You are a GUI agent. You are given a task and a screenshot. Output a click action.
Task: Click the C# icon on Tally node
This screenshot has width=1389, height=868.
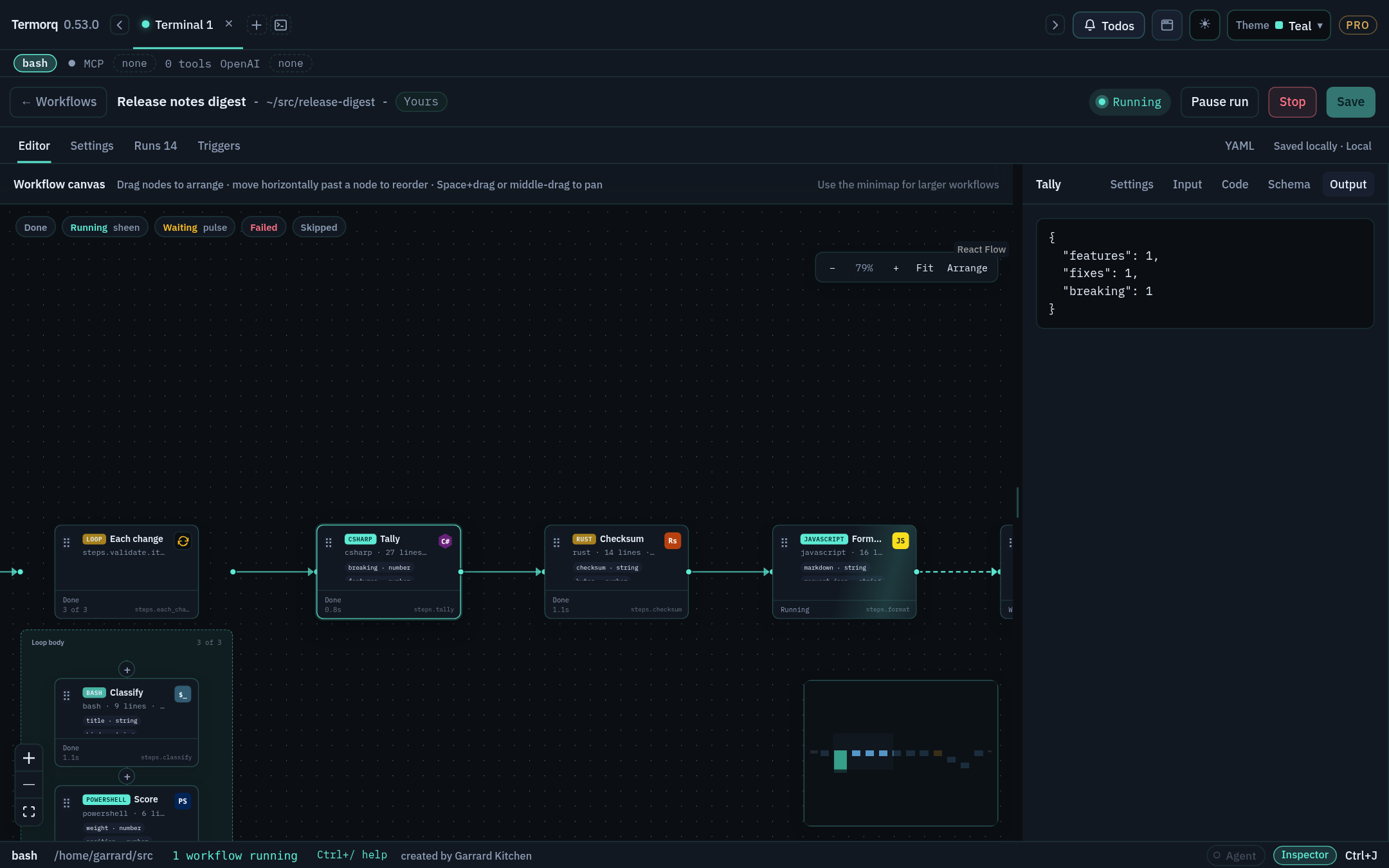[x=445, y=541]
